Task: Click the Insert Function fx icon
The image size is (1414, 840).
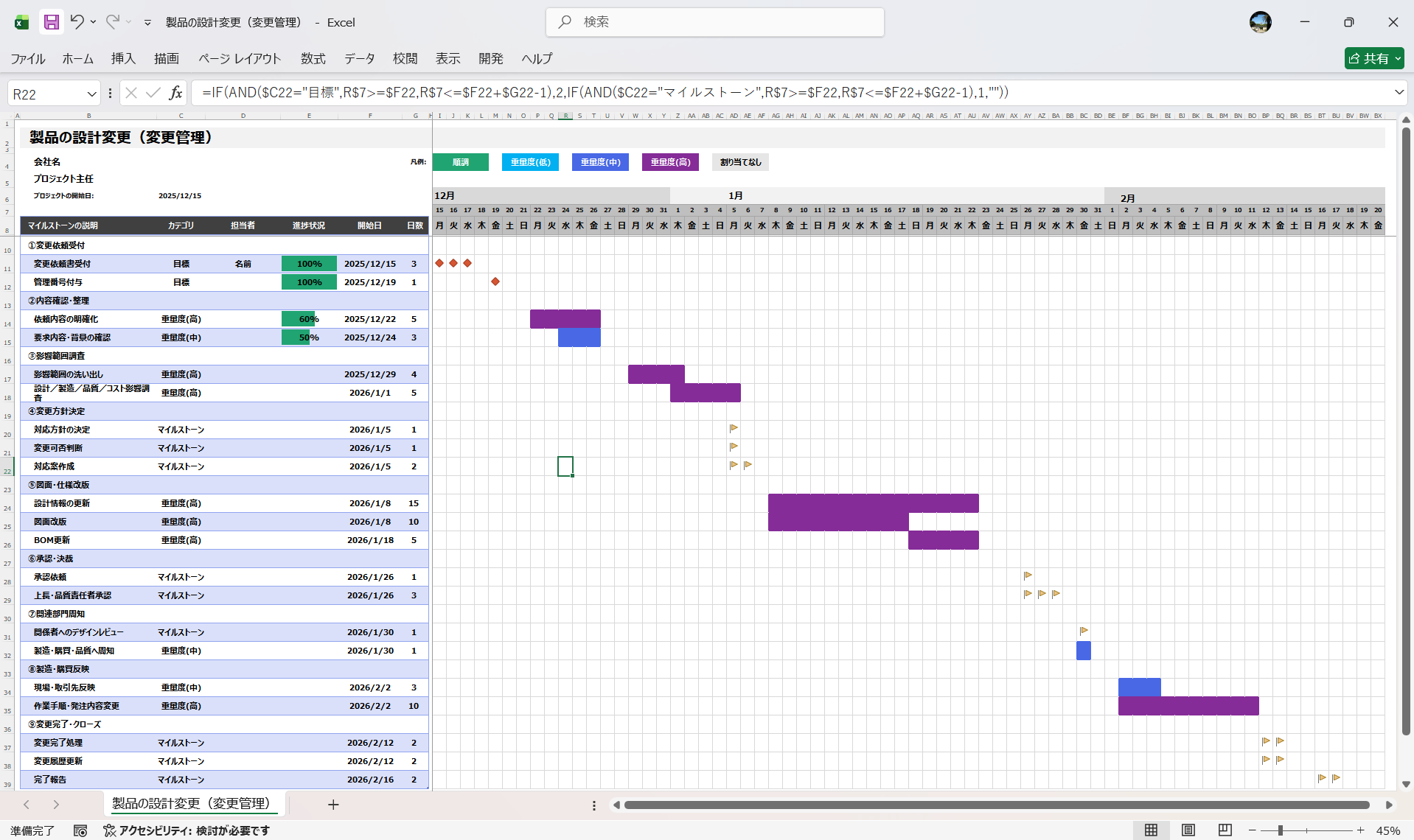Action: pyautogui.click(x=175, y=93)
